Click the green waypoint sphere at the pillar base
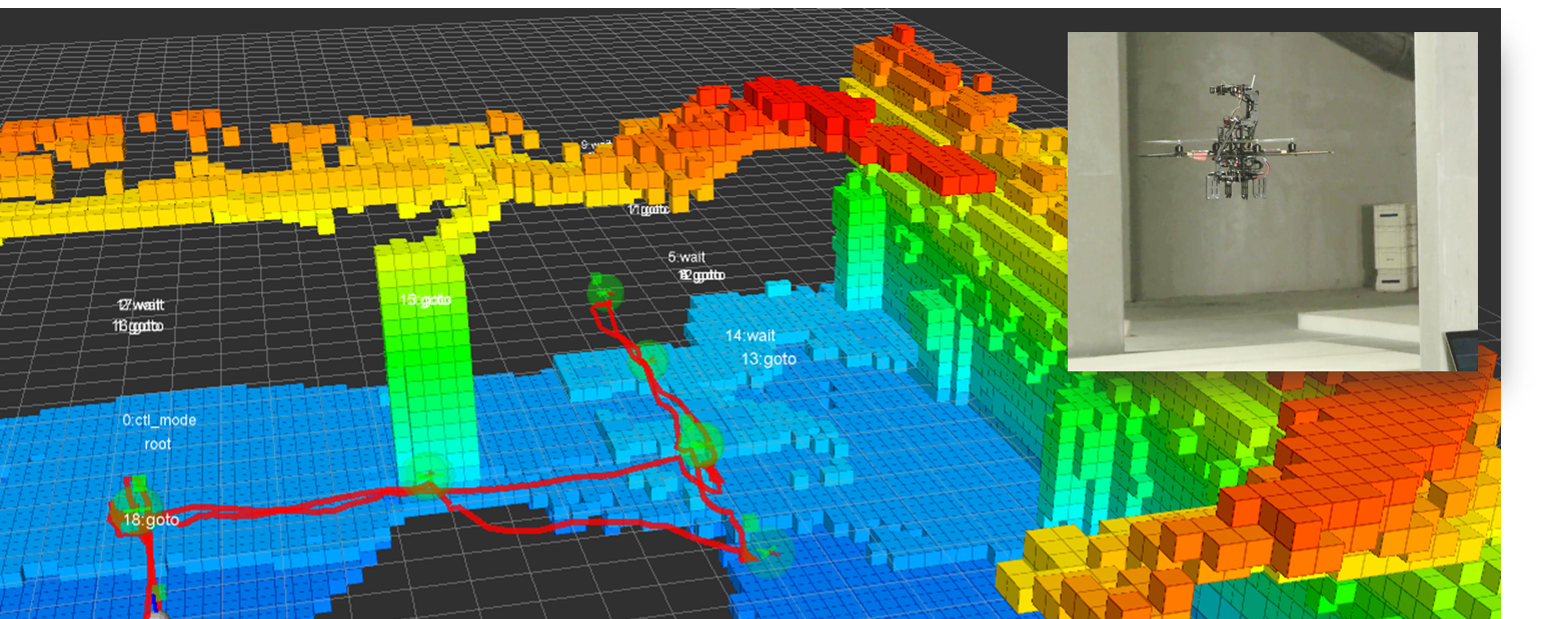 coord(428,474)
